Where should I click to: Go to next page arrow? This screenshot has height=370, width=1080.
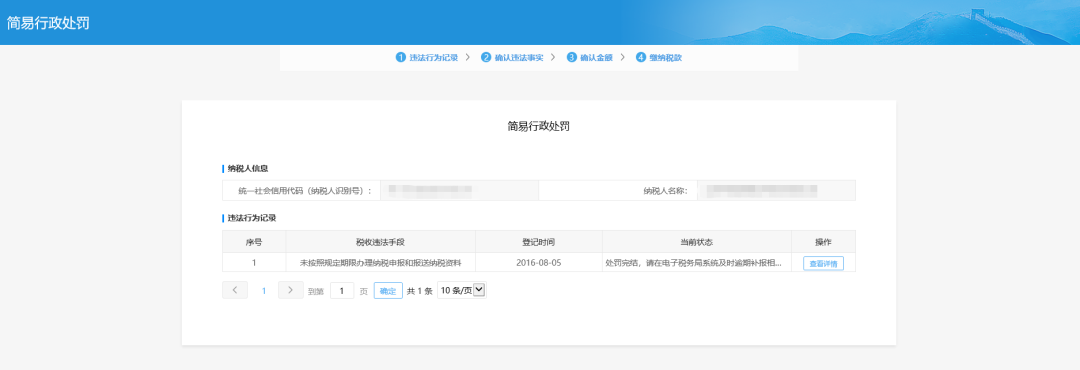pos(291,290)
